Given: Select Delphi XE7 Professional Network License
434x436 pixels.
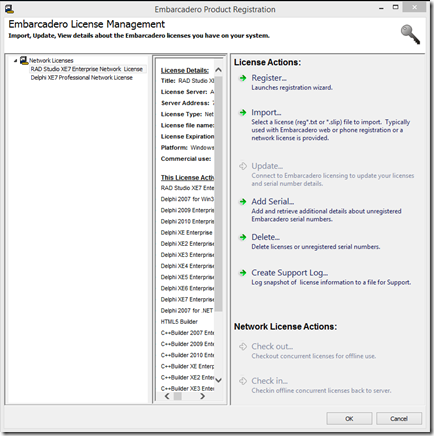Looking at the screenshot, I should tap(82, 78).
